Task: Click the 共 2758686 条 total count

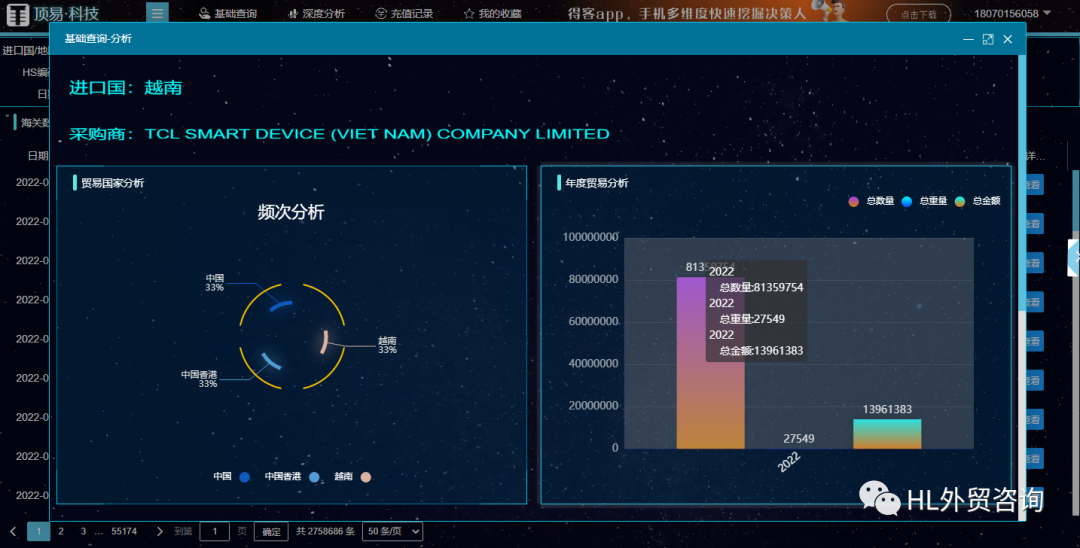Action: click(325, 531)
